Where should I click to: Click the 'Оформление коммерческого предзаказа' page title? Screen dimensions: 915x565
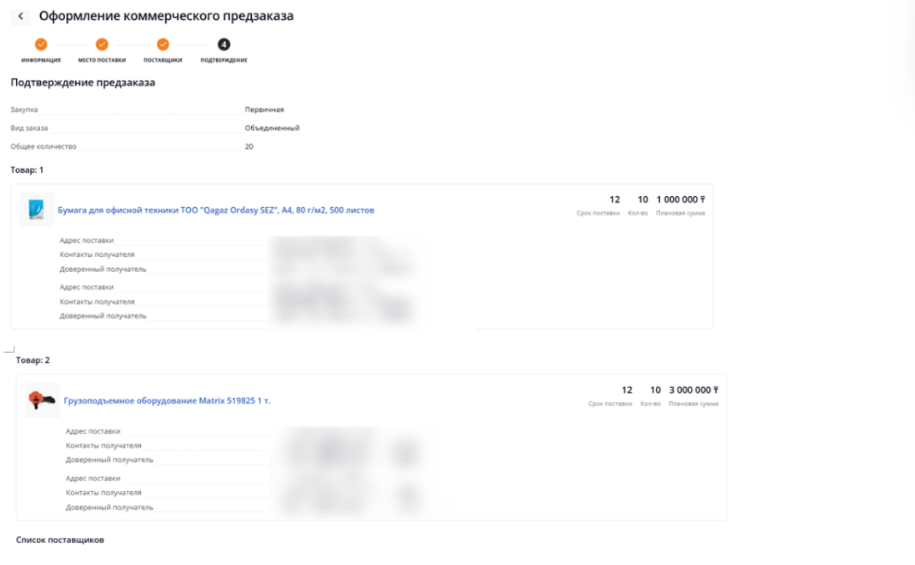[x=166, y=17]
